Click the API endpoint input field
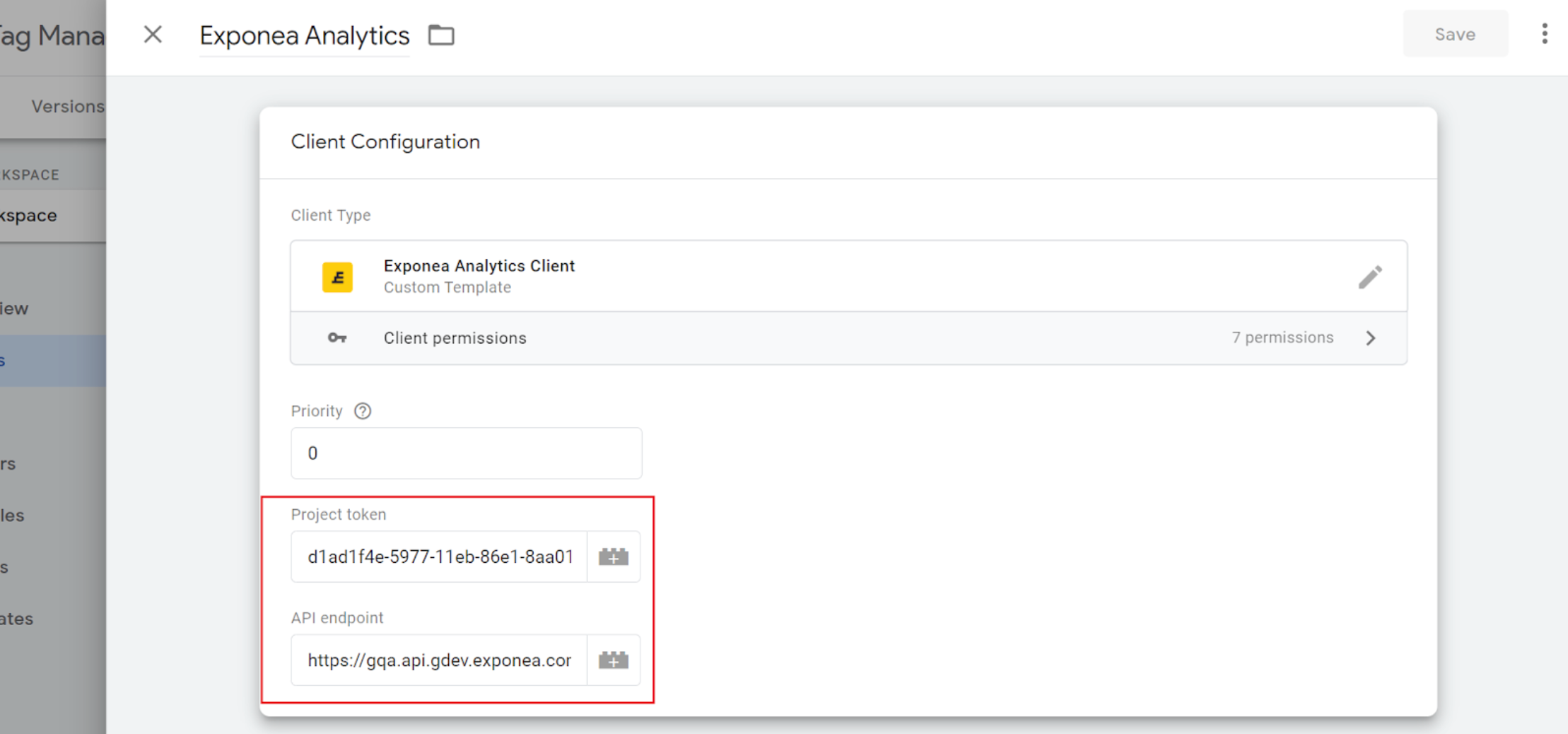1568x734 pixels. (x=439, y=660)
